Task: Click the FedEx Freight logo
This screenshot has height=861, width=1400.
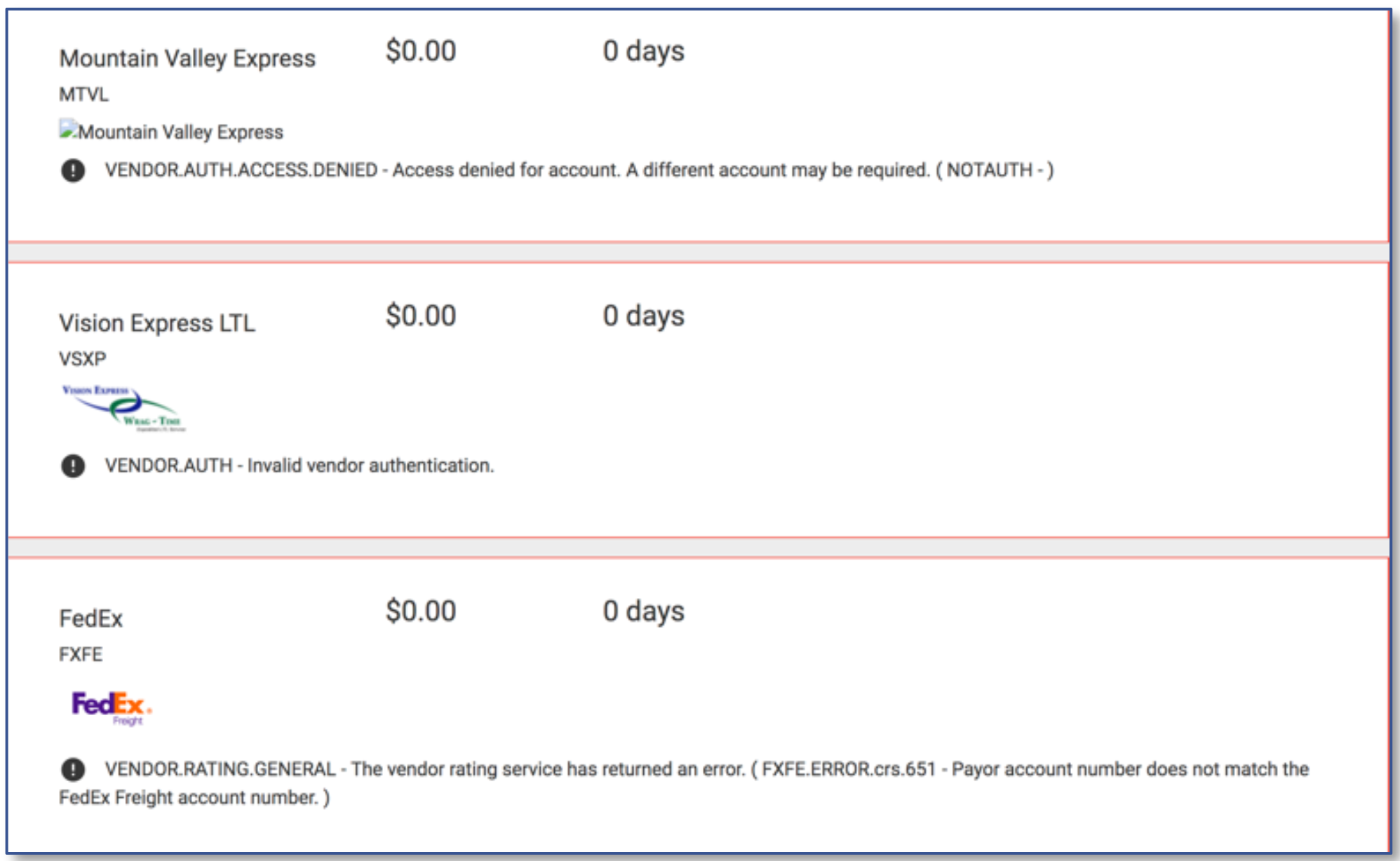Action: coord(112,708)
